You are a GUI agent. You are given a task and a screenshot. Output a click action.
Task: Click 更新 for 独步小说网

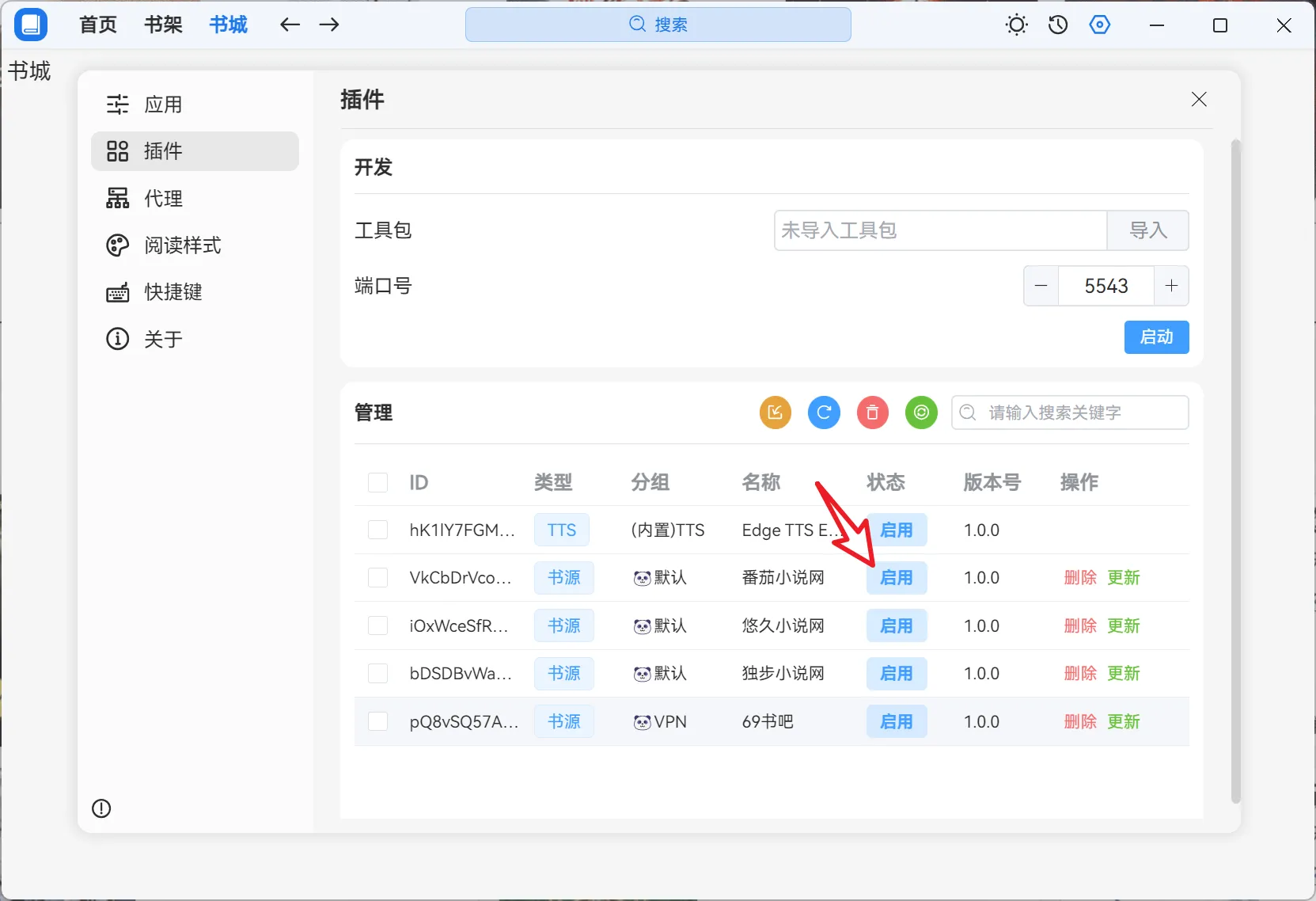coord(1124,673)
